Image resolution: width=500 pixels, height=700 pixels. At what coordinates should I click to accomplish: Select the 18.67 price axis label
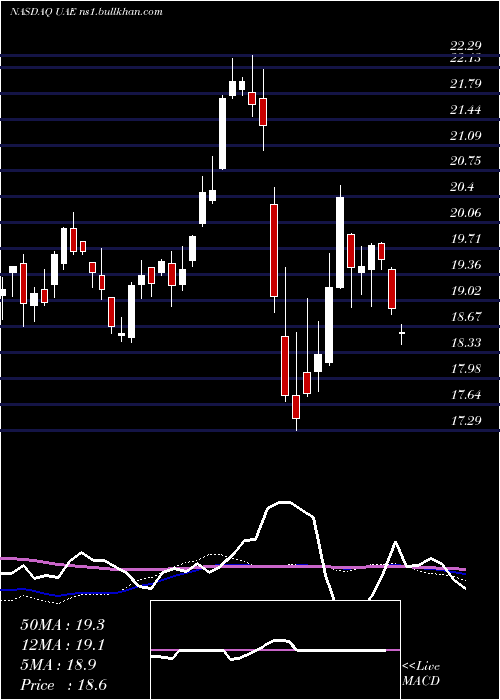point(466,317)
